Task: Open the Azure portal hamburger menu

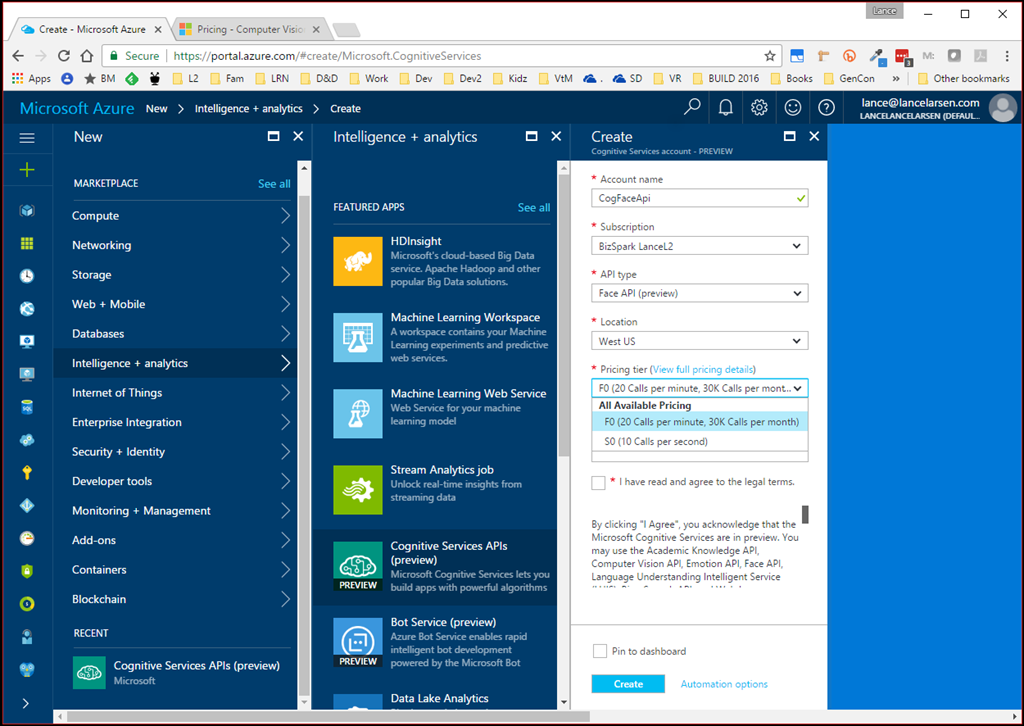Action: [x=27, y=138]
